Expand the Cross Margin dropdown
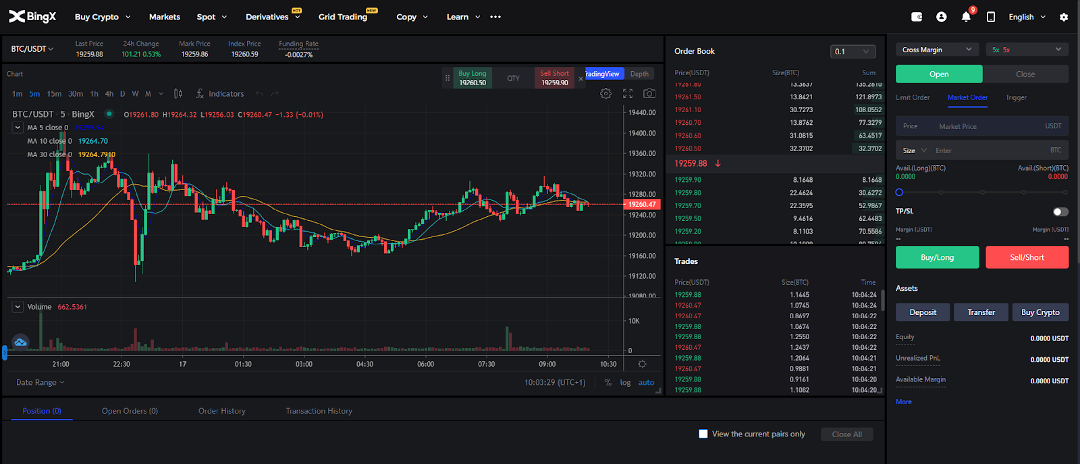The width and height of the screenshot is (1080, 464). point(936,49)
